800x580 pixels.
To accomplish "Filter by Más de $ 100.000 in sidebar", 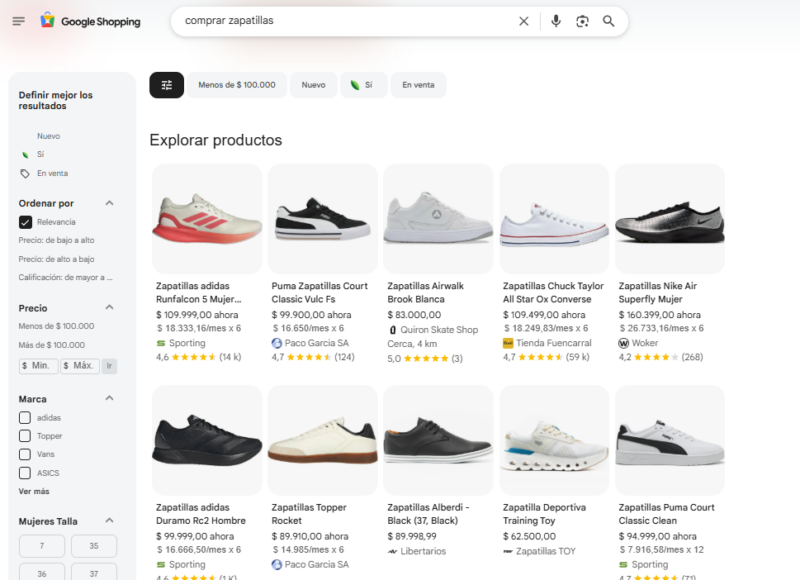I will tap(52, 345).
